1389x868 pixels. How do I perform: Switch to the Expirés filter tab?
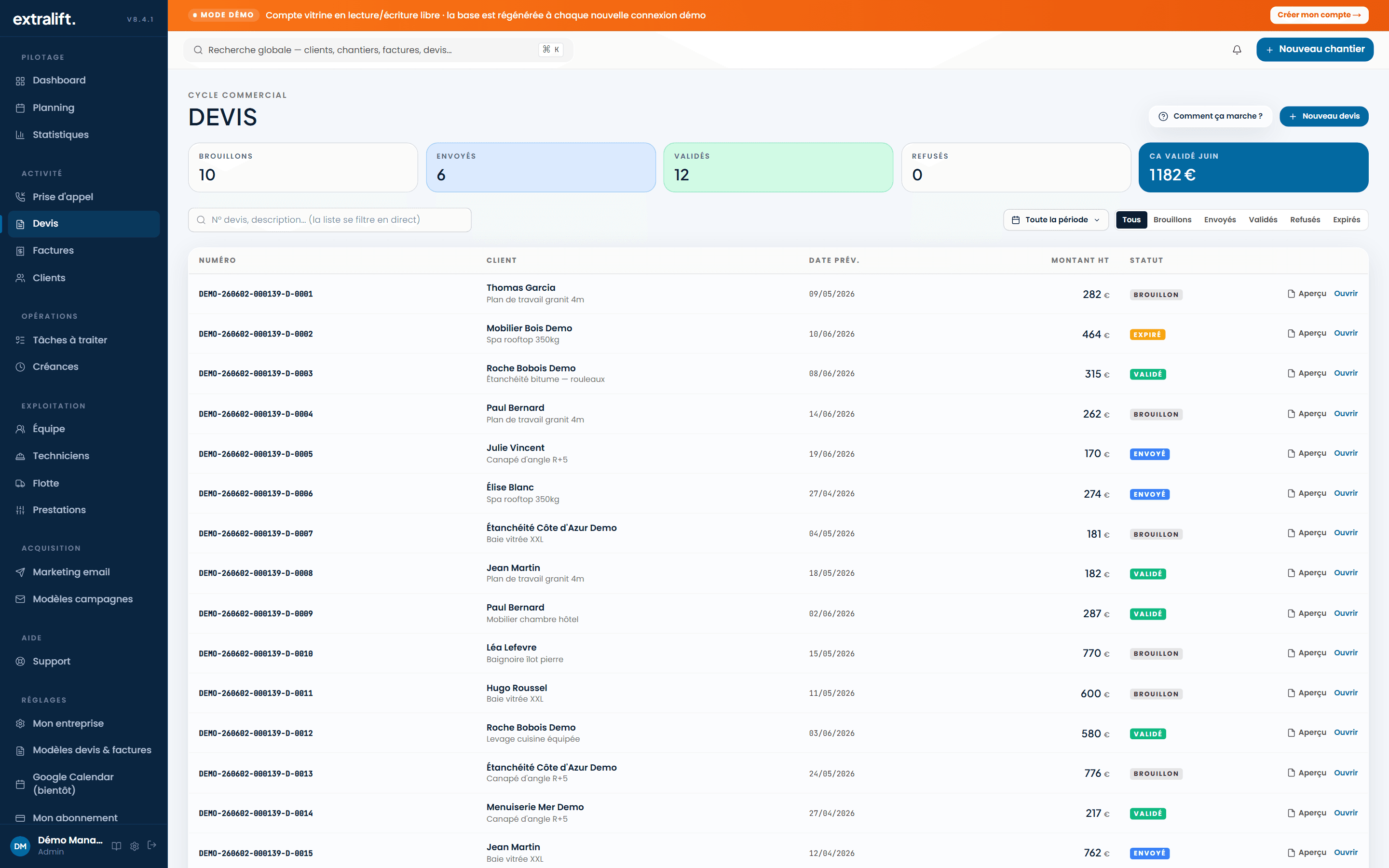coord(1347,220)
